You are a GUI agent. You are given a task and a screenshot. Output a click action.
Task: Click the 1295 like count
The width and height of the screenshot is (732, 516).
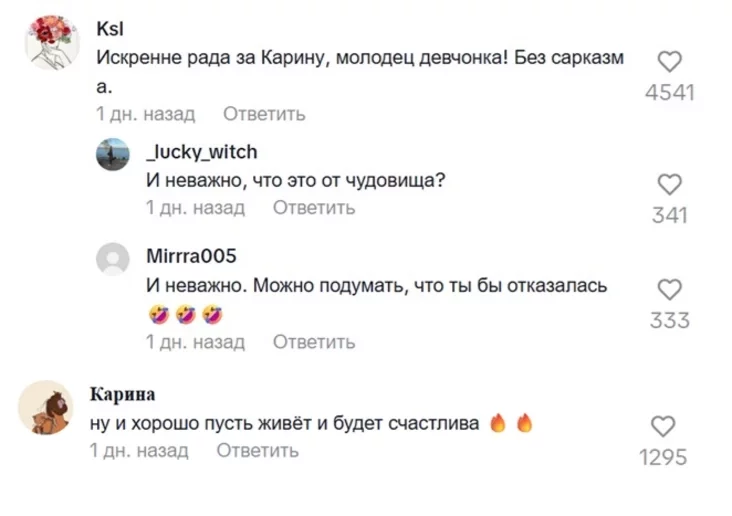click(x=663, y=457)
